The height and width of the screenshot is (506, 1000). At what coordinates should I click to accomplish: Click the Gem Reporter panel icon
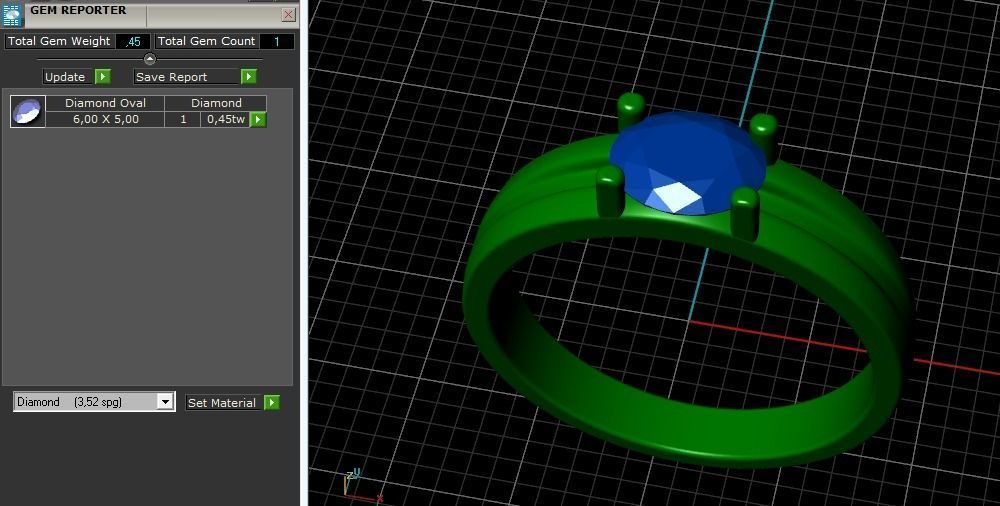point(12,13)
